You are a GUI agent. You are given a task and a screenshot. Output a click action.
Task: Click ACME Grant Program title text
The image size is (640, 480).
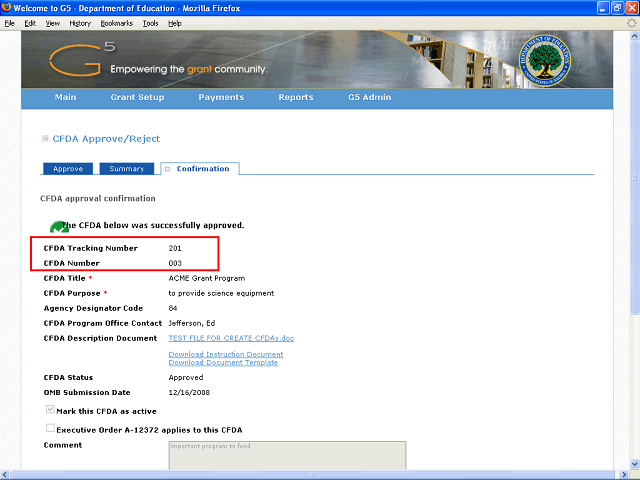207,278
